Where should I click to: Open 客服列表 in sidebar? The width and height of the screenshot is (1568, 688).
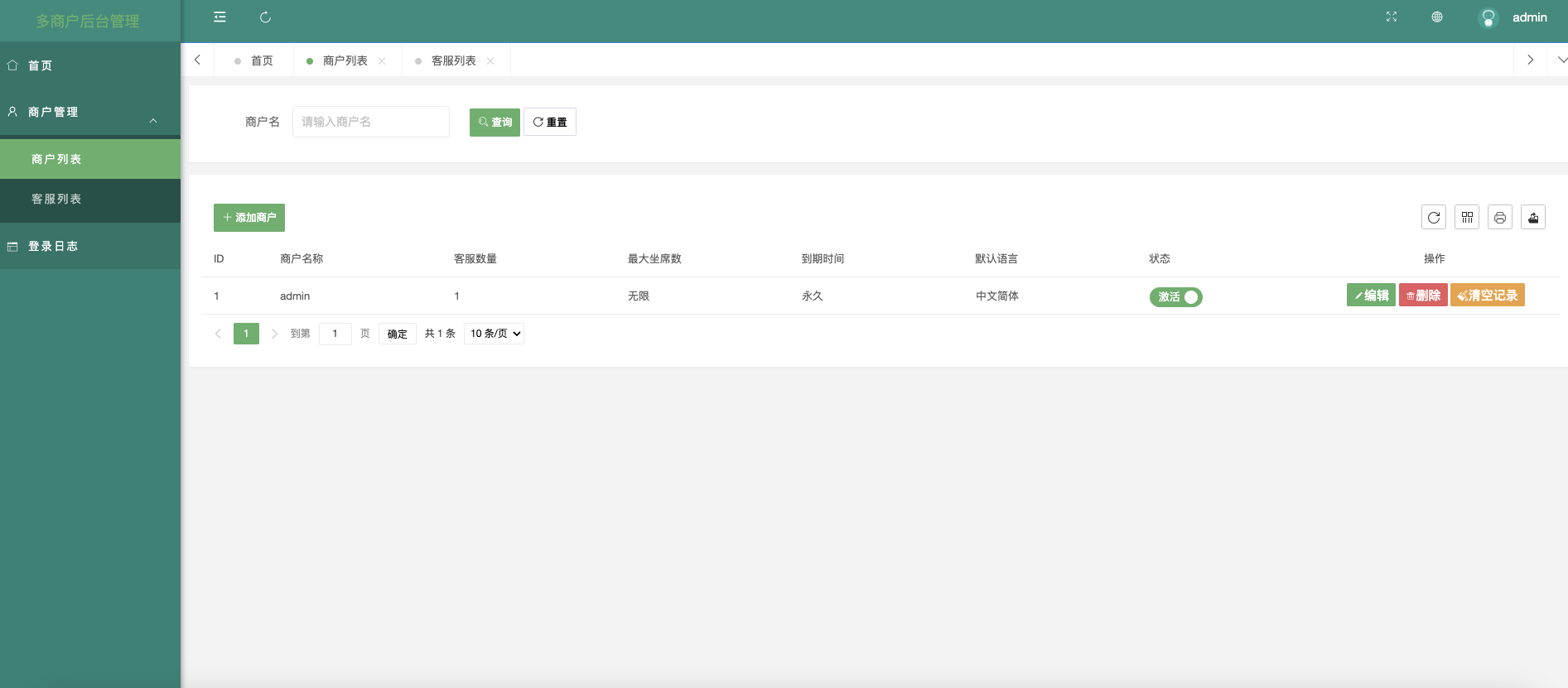pyautogui.click(x=90, y=199)
